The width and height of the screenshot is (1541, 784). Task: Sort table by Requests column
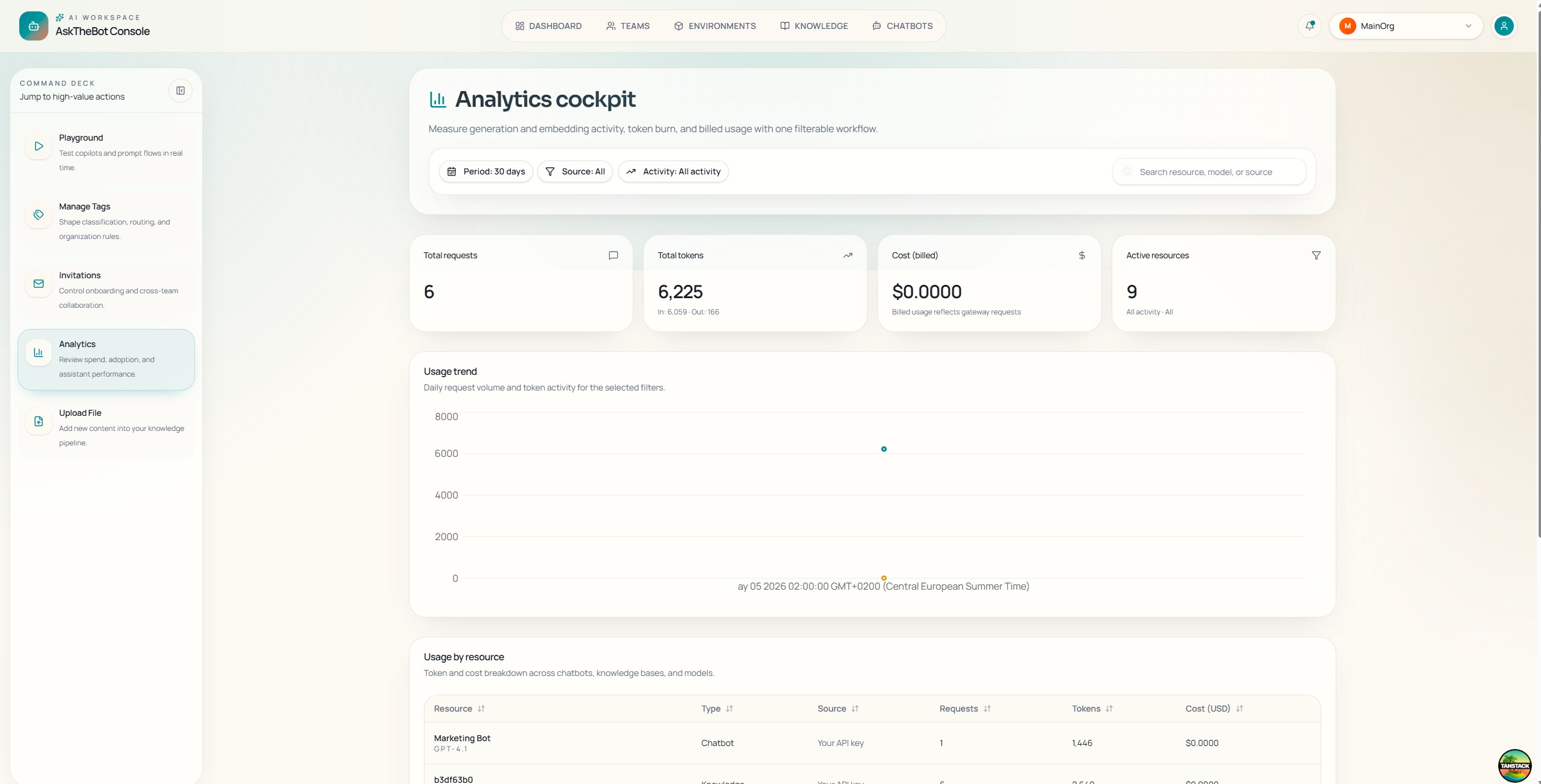(x=965, y=709)
